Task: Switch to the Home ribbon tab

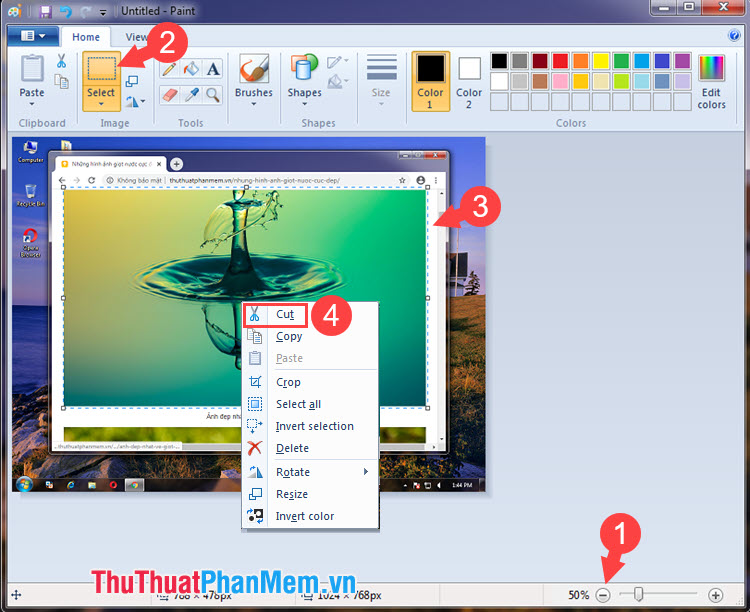Action: (86, 37)
